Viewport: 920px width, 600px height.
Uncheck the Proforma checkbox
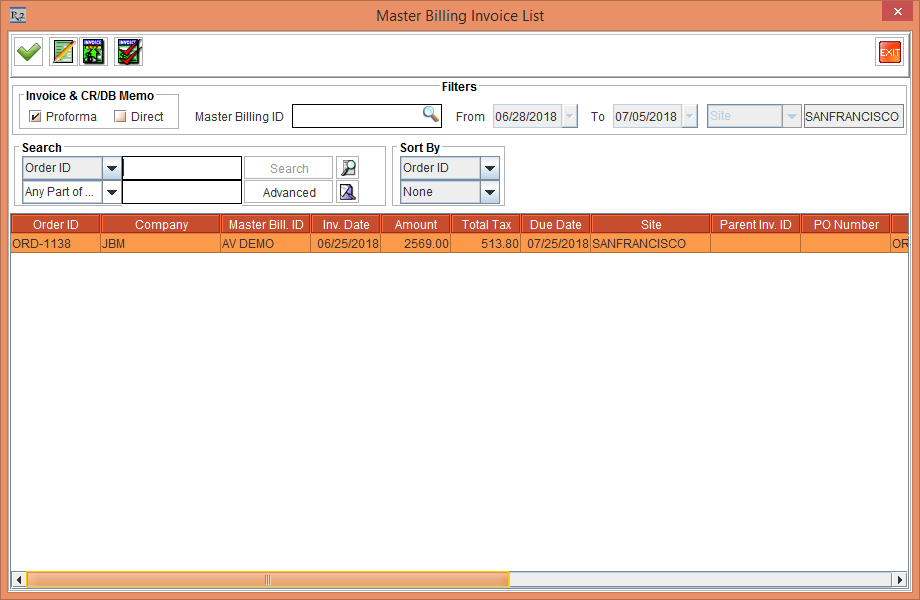pyautogui.click(x=36, y=117)
